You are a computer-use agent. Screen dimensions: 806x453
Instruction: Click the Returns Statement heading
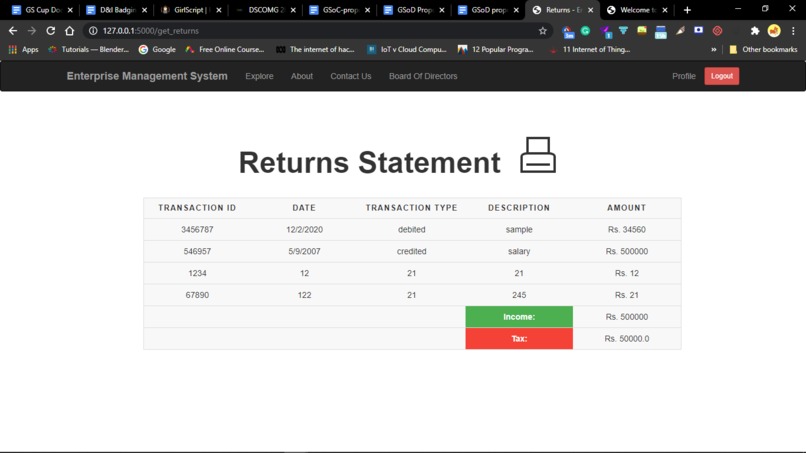[x=370, y=162]
